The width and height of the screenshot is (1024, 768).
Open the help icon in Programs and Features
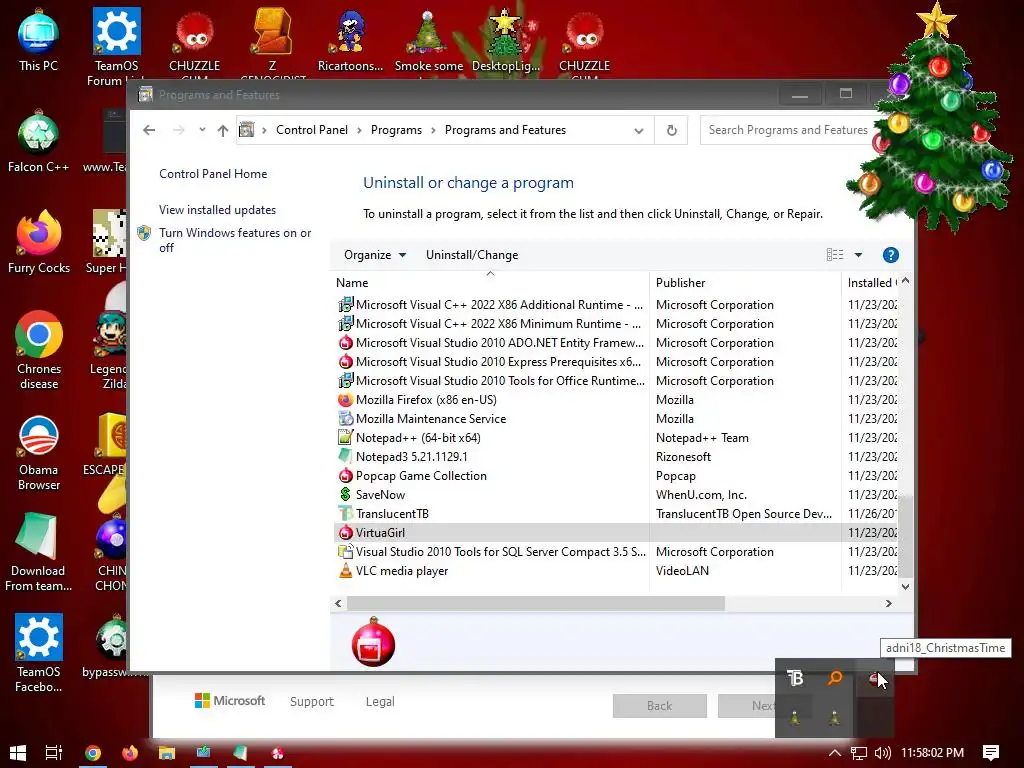890,255
